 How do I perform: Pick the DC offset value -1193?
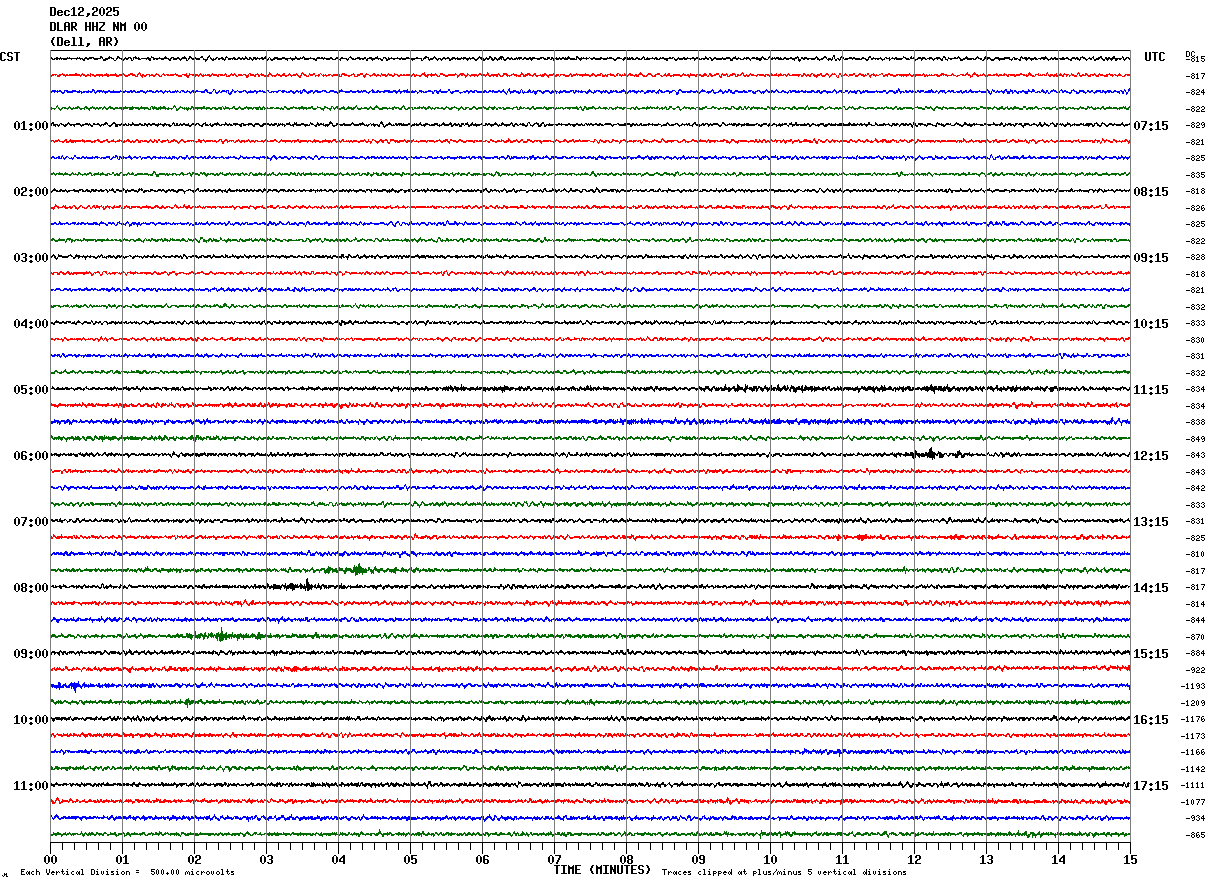tap(1194, 687)
